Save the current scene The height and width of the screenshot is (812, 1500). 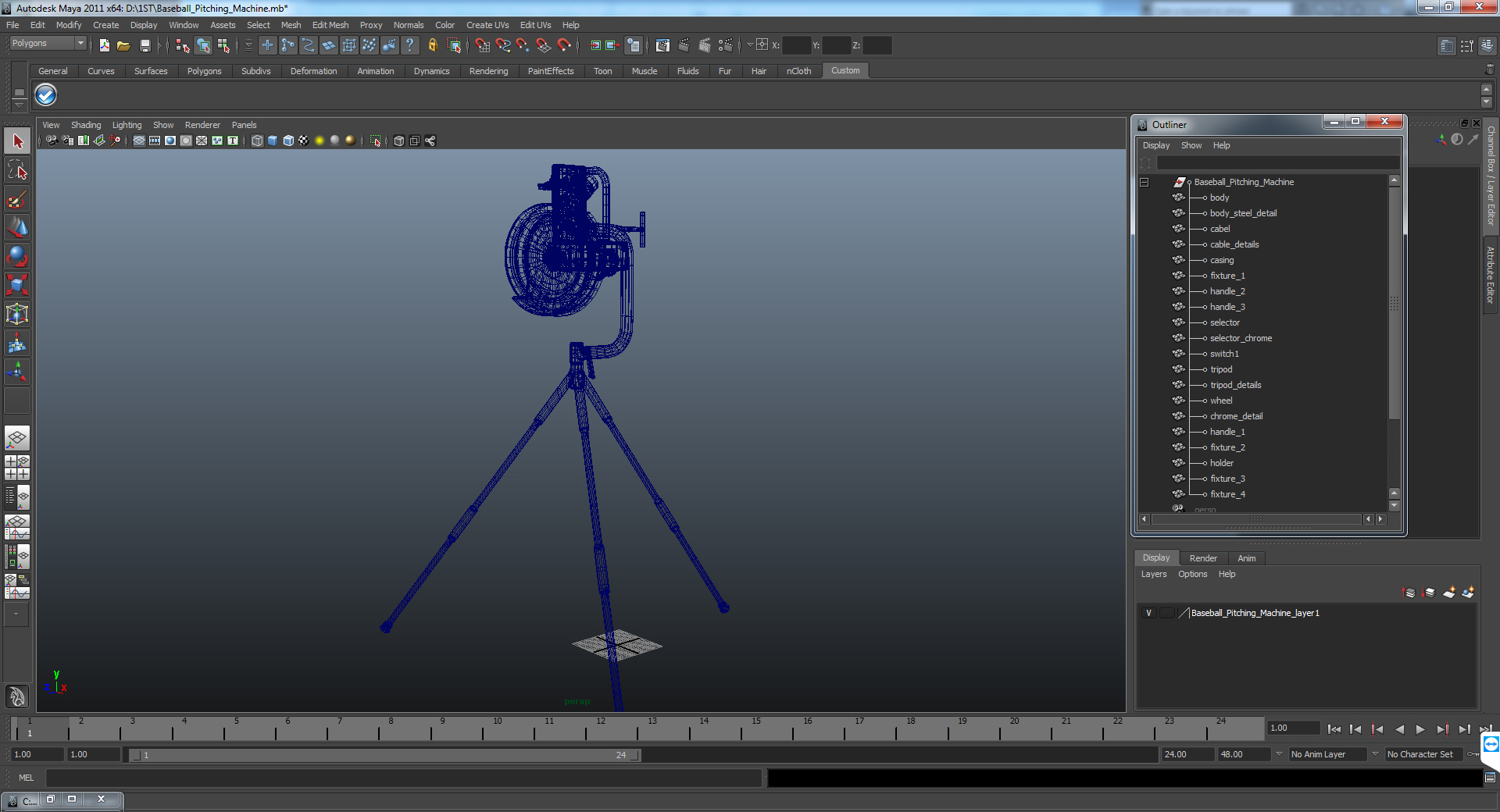[145, 45]
